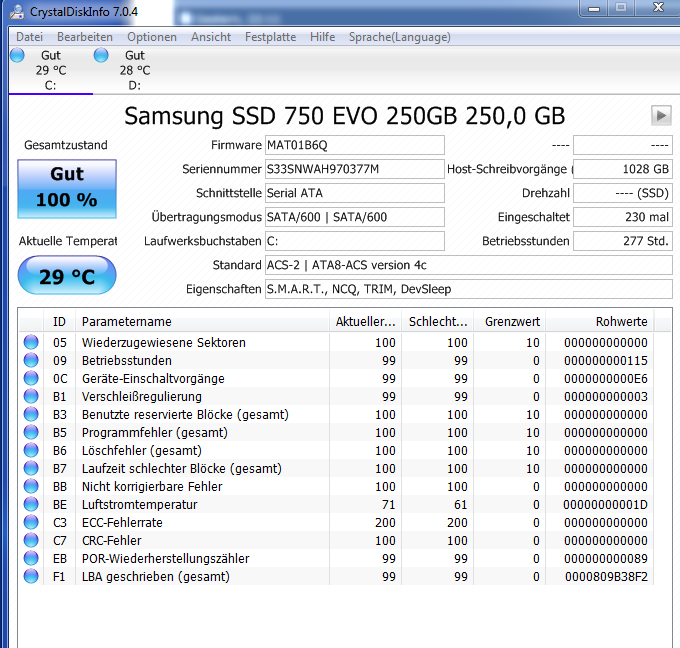Click status orb for attribute BE
Screen dimensions: 680x648
pyautogui.click(x=31, y=504)
